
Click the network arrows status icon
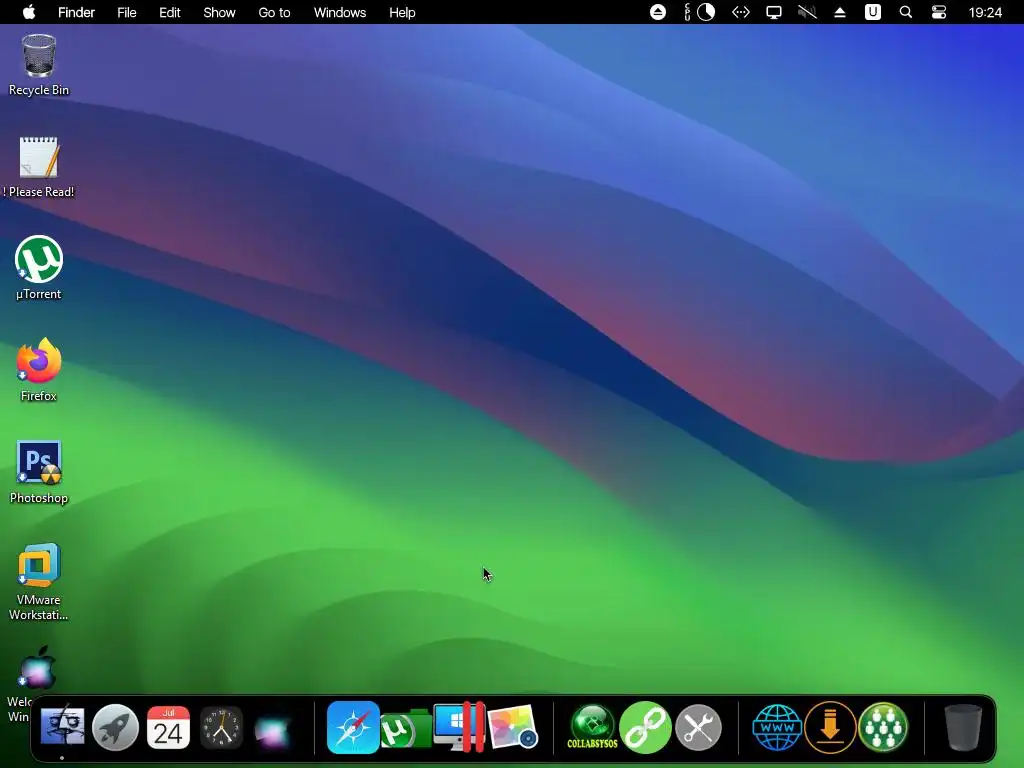pos(741,12)
